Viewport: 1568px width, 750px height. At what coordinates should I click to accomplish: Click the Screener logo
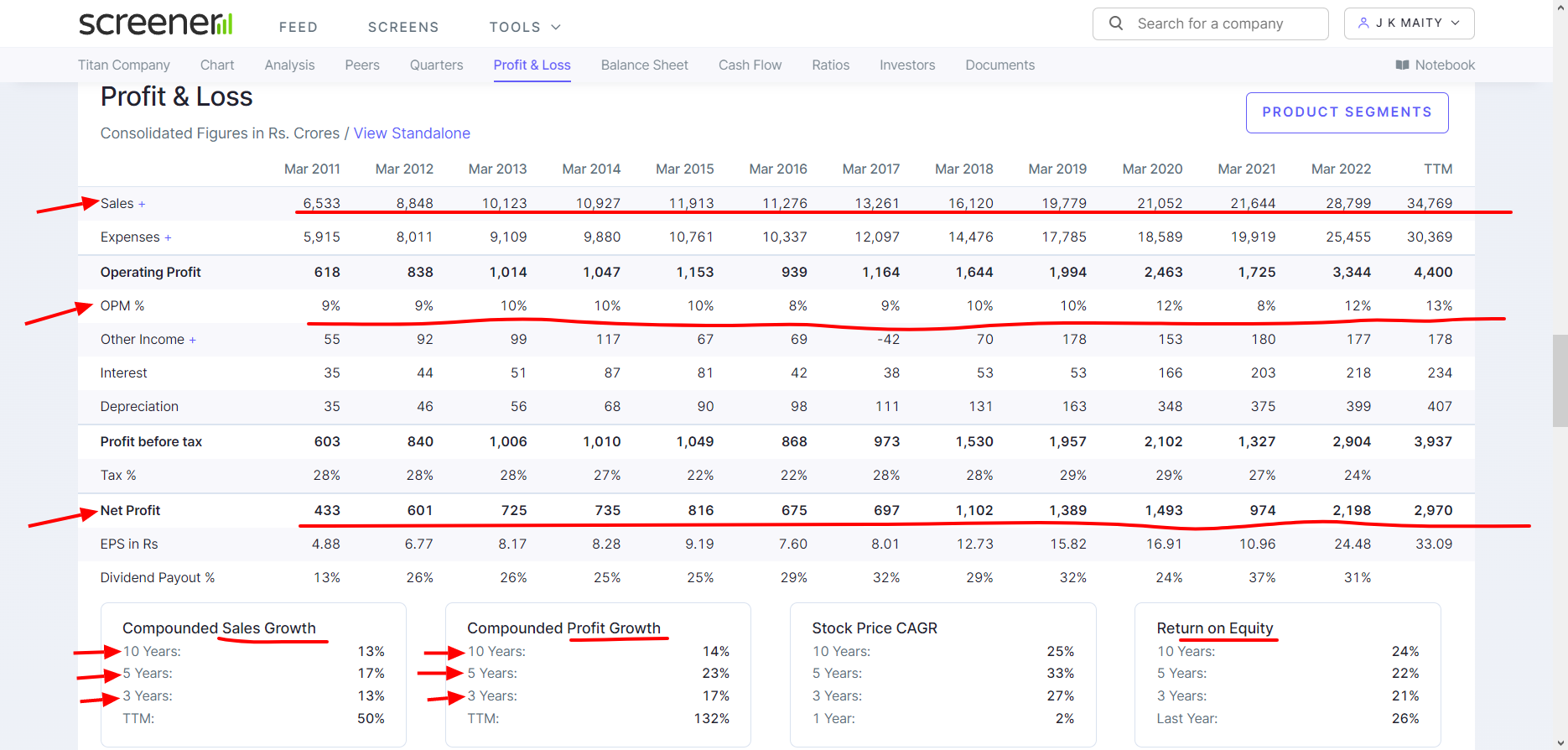156,23
